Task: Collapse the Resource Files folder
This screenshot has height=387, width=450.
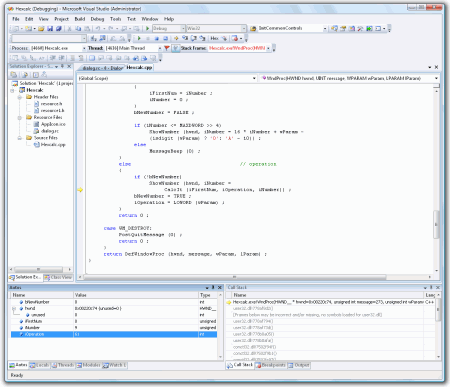Action: [19, 118]
